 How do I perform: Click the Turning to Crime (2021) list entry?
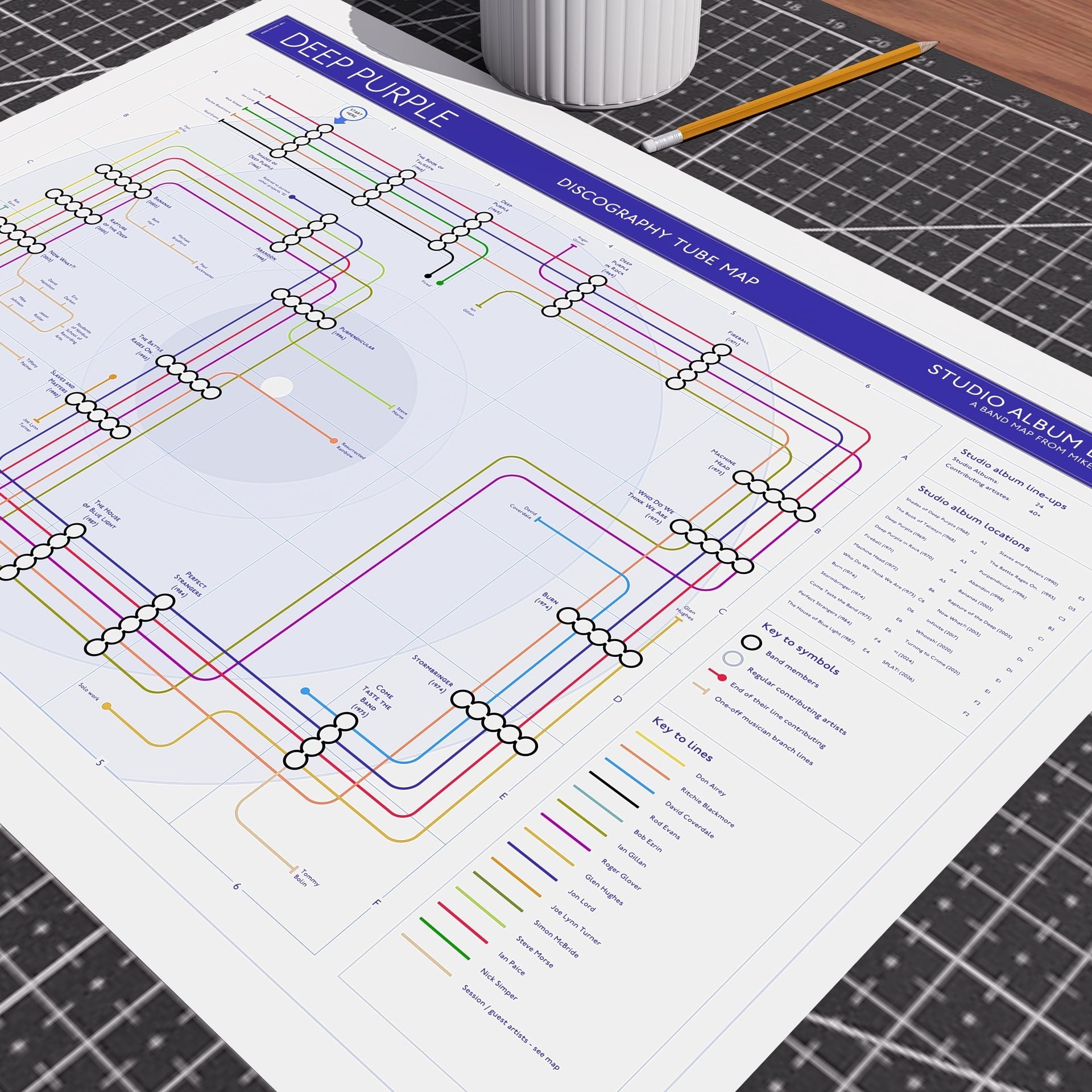(933, 657)
